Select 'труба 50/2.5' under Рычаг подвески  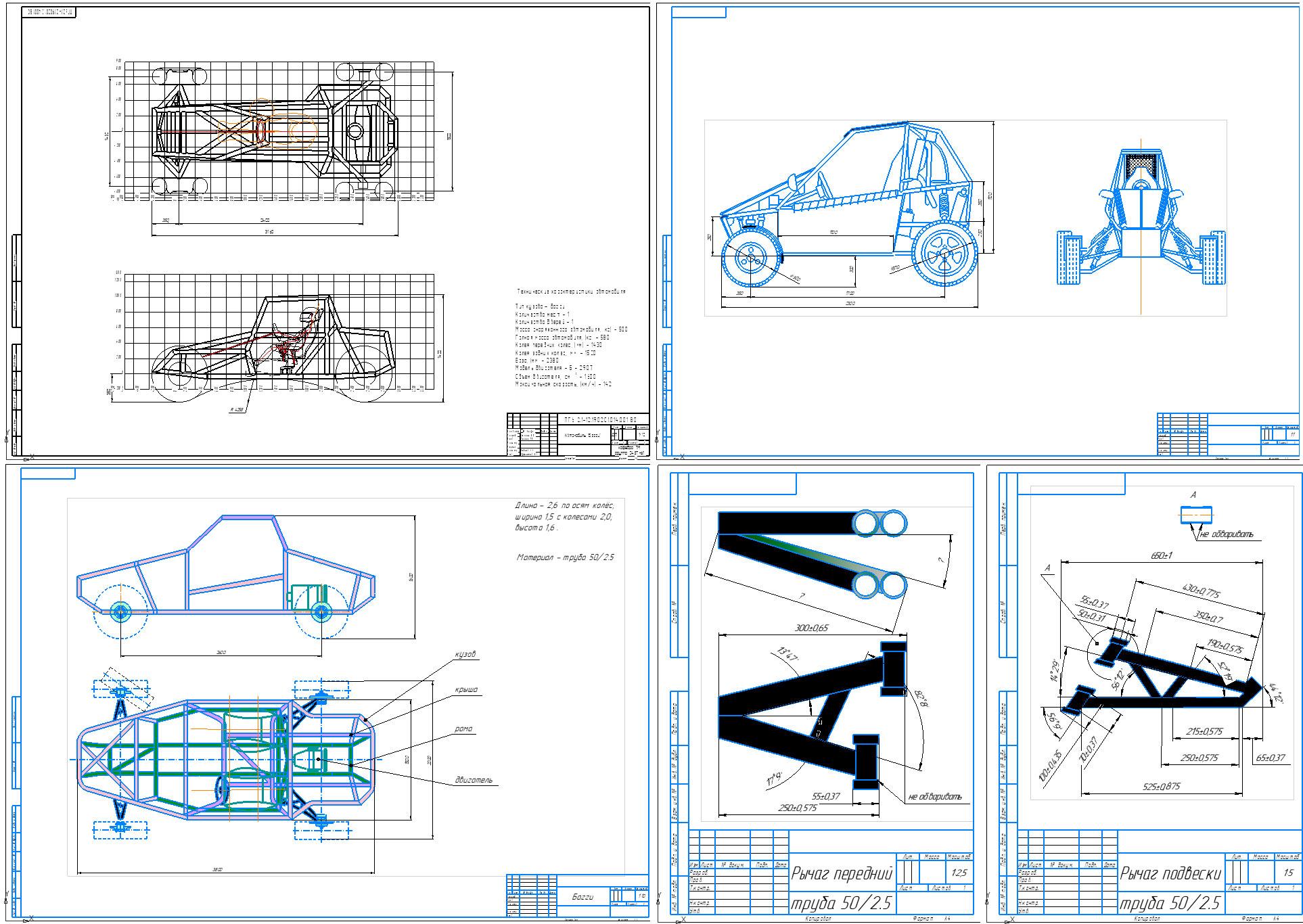1170,903
